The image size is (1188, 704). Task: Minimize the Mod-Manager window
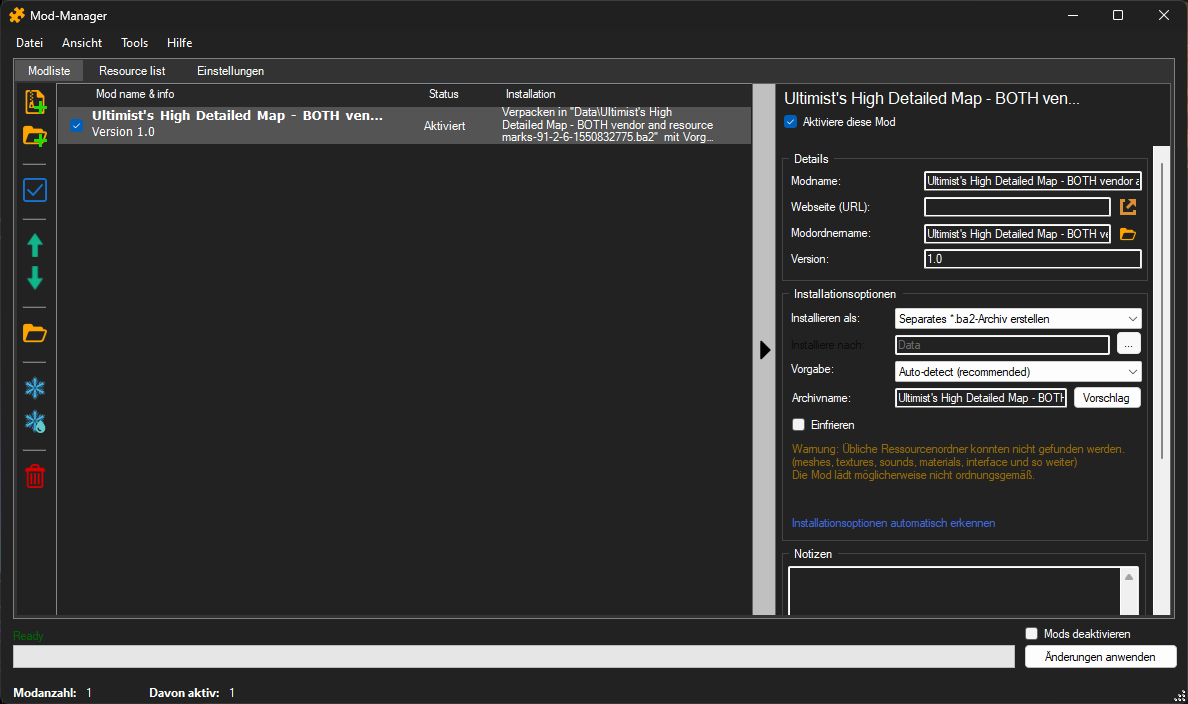1073,15
